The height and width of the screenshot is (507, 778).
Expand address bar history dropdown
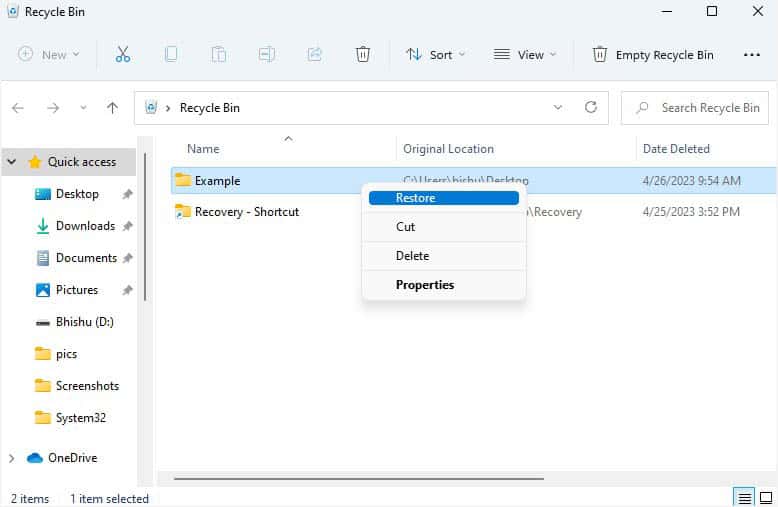point(558,107)
